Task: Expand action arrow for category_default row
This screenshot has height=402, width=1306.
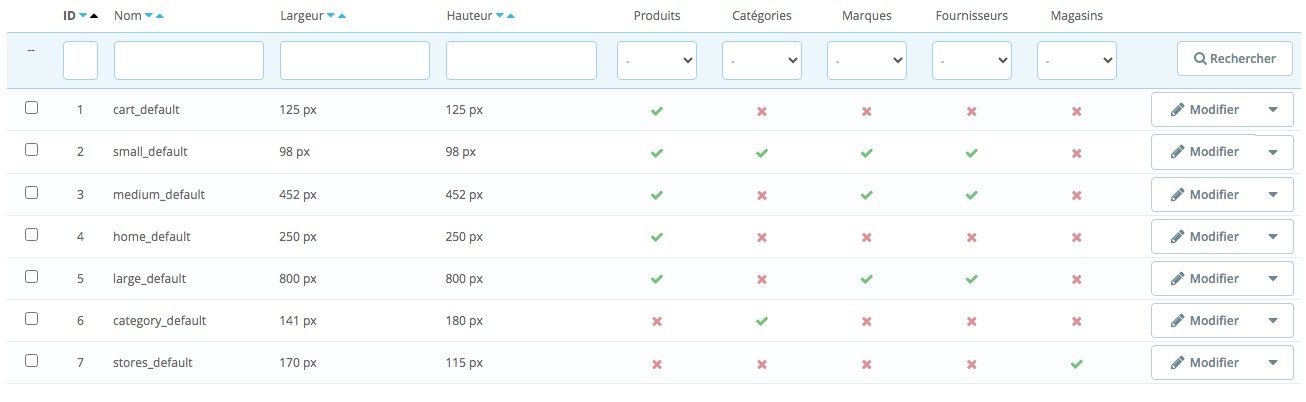Action: point(1273,321)
